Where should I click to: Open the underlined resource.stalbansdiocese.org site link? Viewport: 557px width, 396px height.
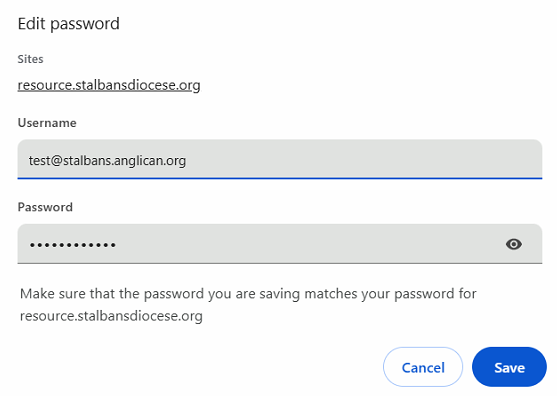[x=109, y=85]
